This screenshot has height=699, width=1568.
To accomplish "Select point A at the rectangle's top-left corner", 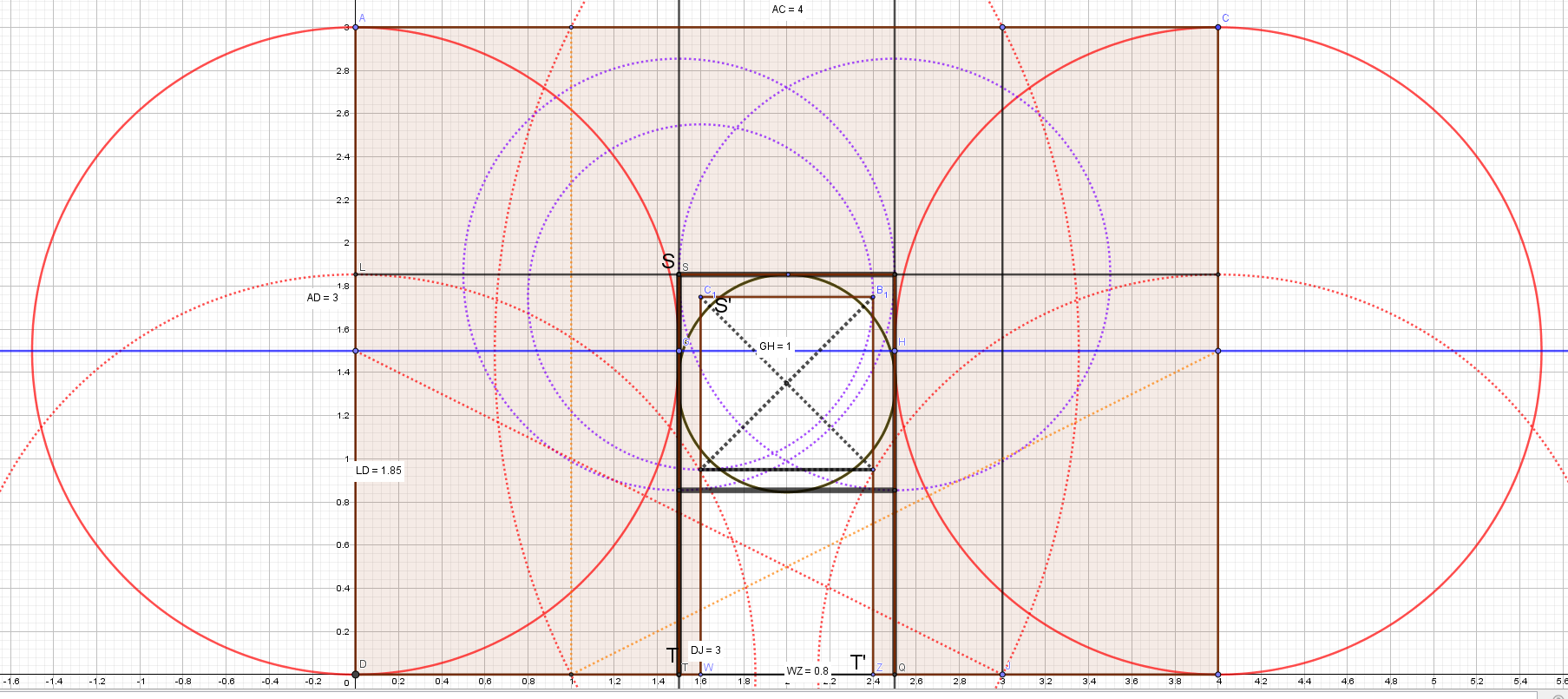I will coord(356,28).
